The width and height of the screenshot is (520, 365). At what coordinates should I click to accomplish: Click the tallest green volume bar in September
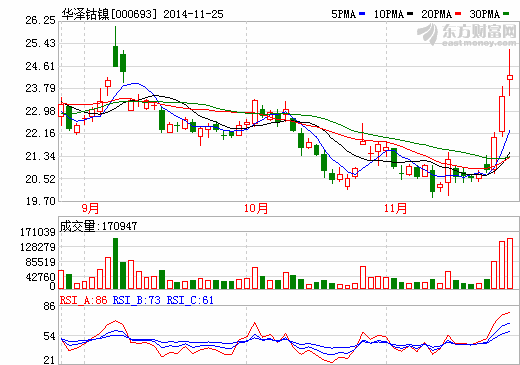115,263
